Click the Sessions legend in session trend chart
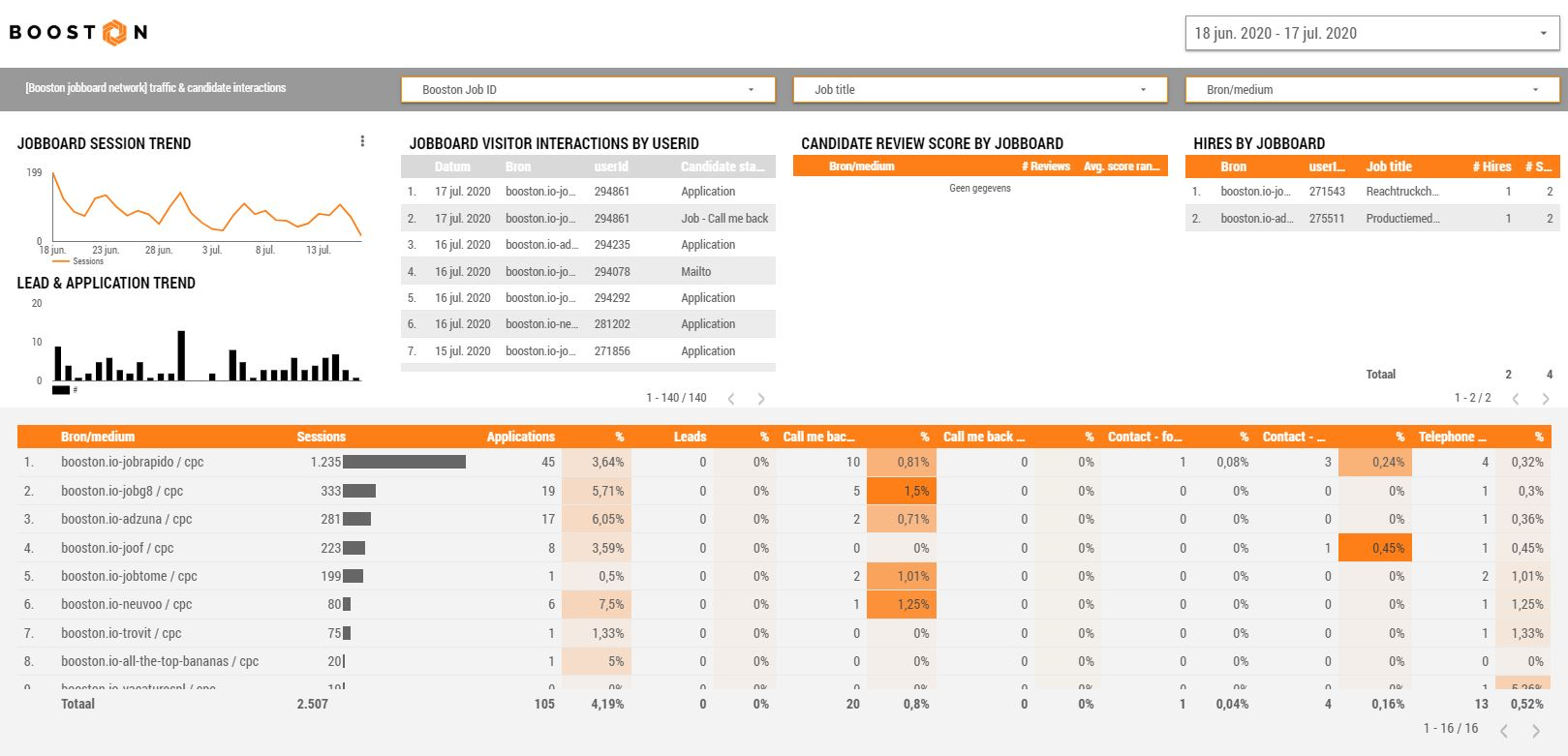 coord(78,261)
